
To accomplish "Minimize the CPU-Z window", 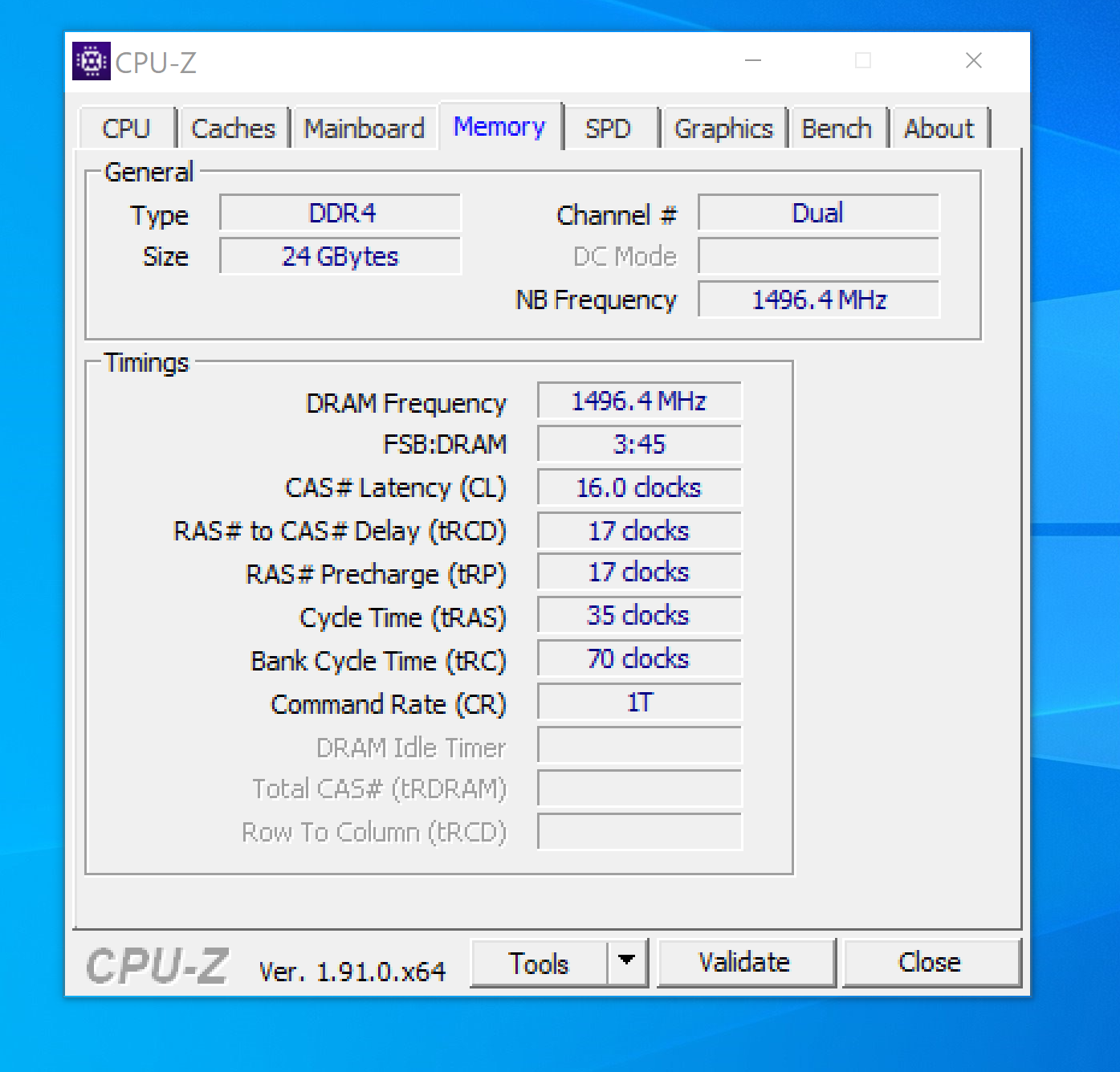I will [753, 61].
